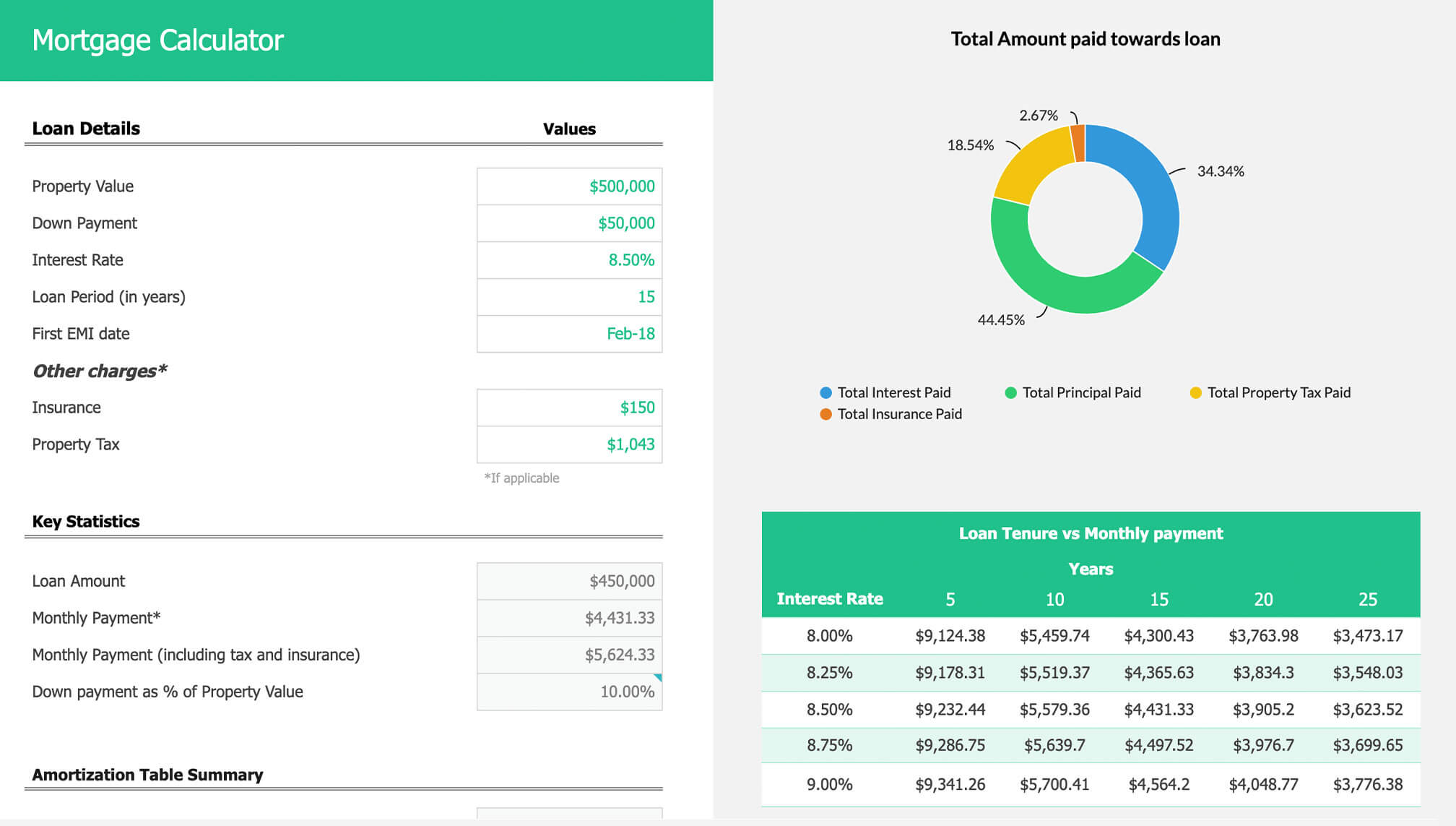Click the blue Total Interest Paid legend dot
Viewport: 1456px width, 826px height.
pos(825,392)
